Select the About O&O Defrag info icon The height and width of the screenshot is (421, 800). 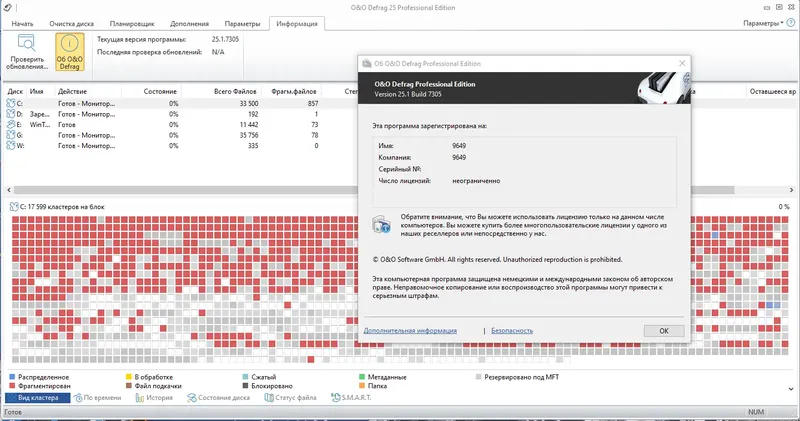[x=69, y=44]
